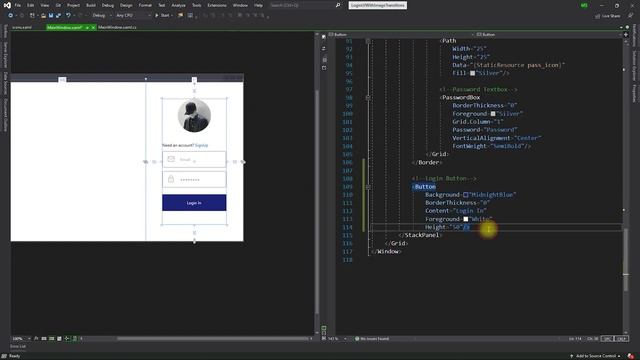The height and width of the screenshot is (360, 640).
Task: Open the Tools menu
Action: [196, 5]
